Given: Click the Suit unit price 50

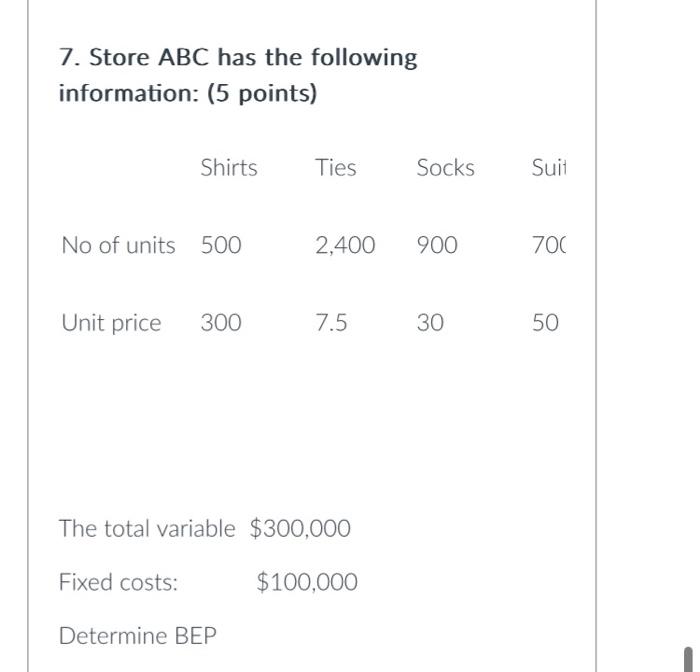Looking at the screenshot, I should pyautogui.click(x=545, y=324).
